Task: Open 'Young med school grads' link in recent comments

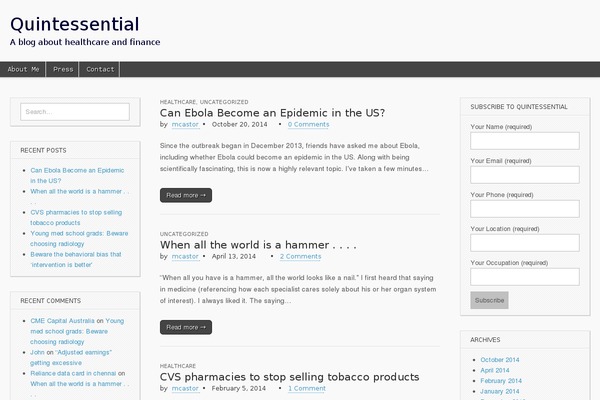Action: [77, 331]
